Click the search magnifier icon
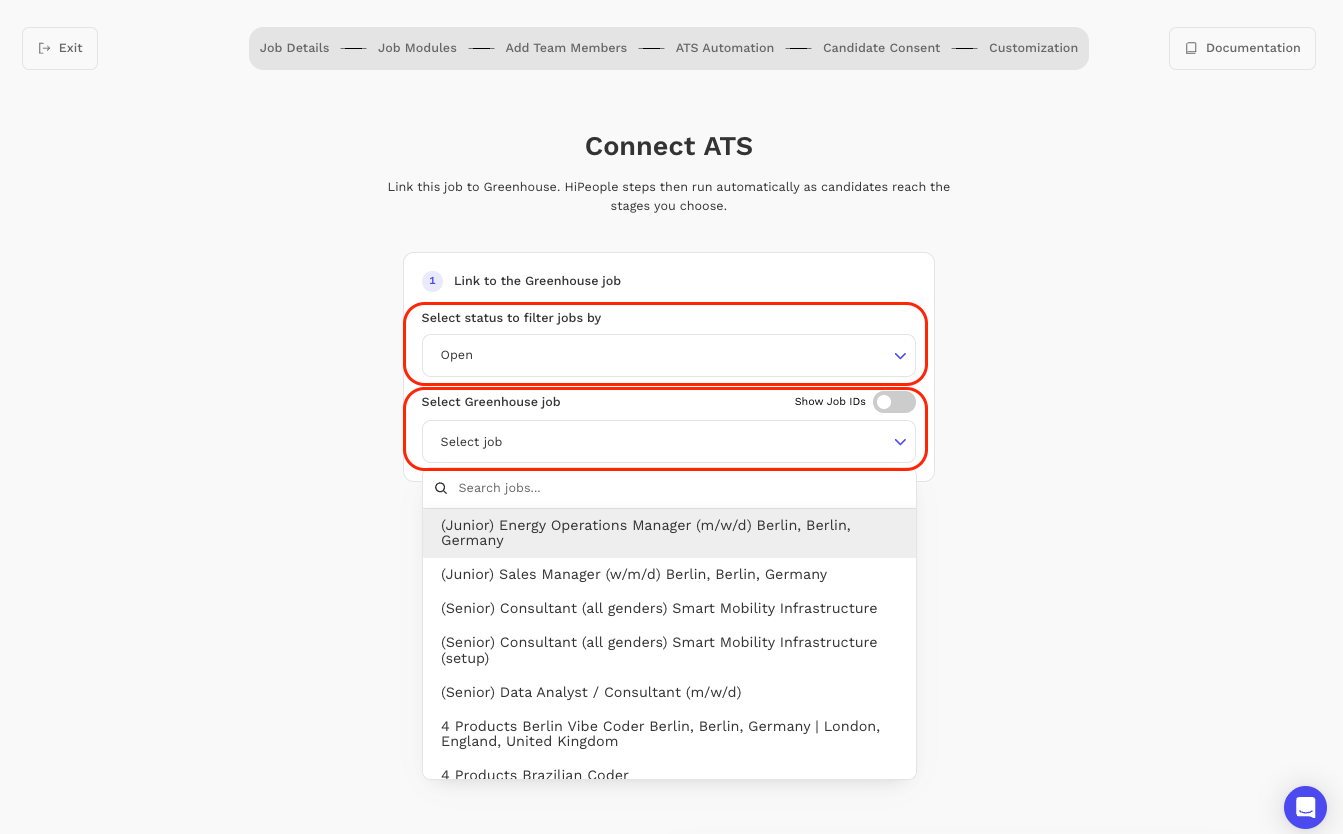The height and width of the screenshot is (834, 1343). 441,488
